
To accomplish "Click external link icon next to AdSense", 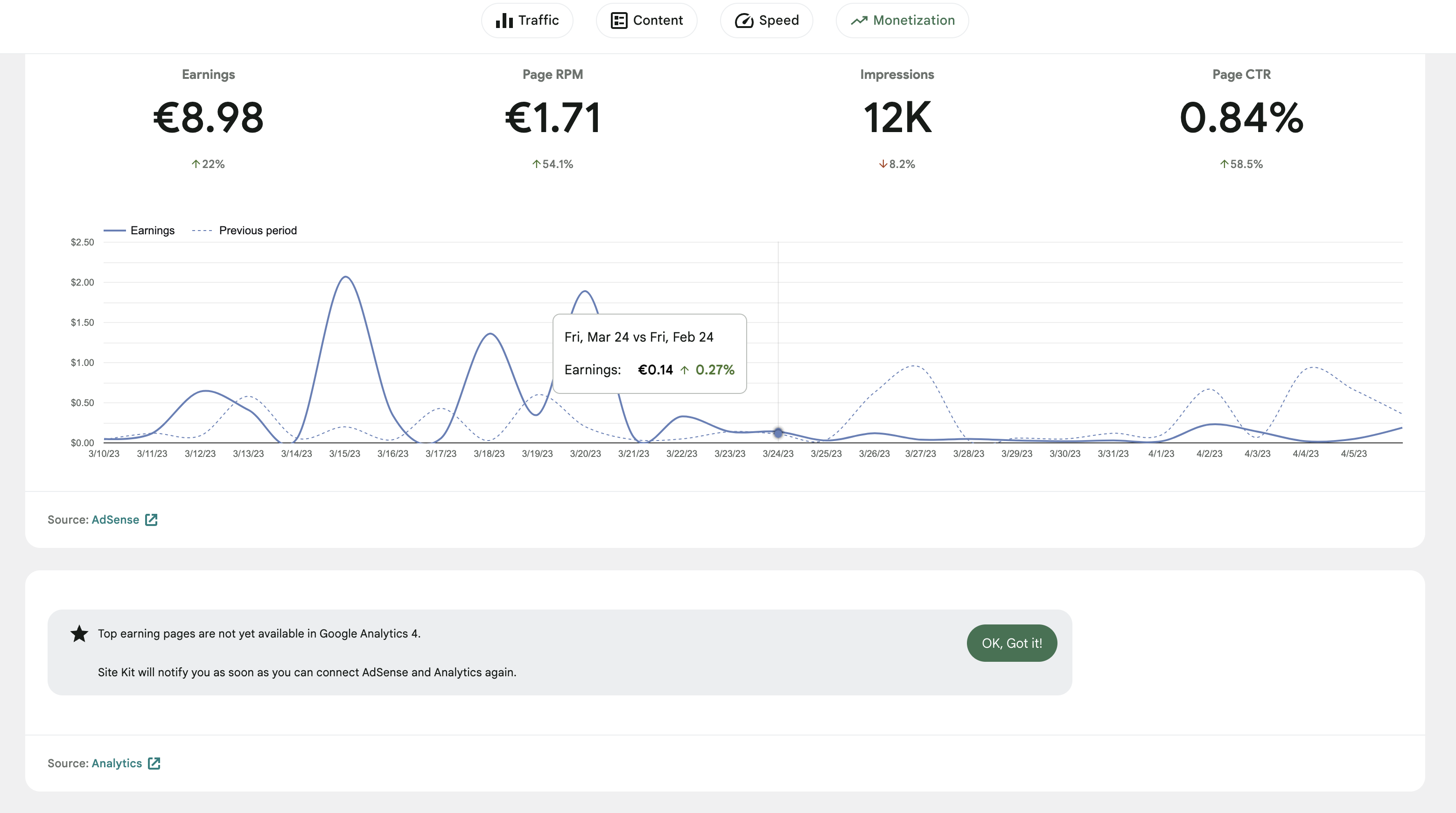I will coord(152,519).
